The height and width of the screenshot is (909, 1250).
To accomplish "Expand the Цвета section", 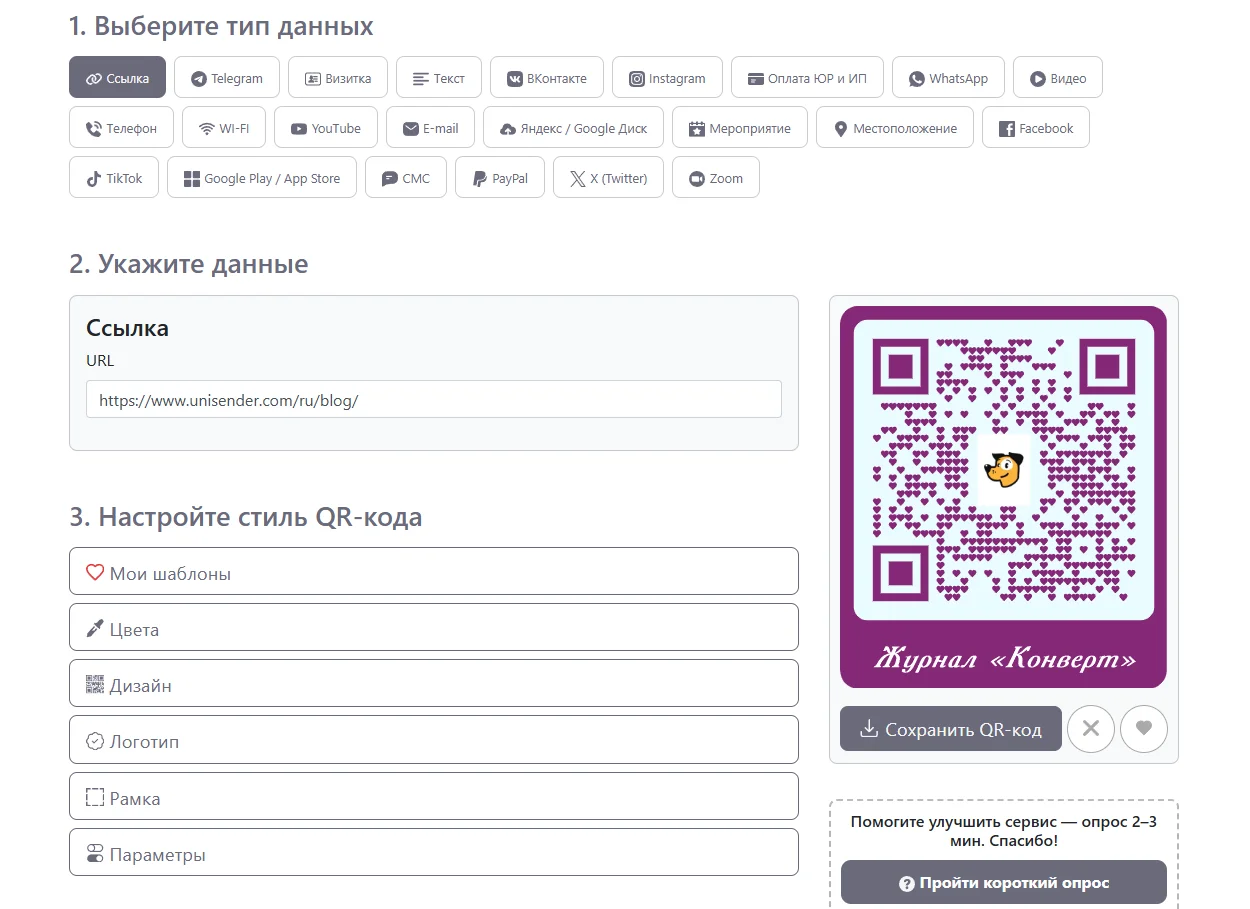I will pos(434,627).
